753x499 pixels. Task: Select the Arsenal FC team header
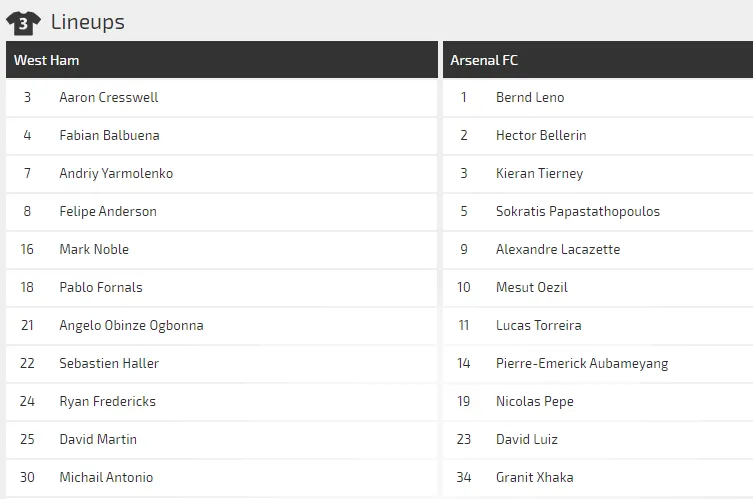(x=484, y=60)
